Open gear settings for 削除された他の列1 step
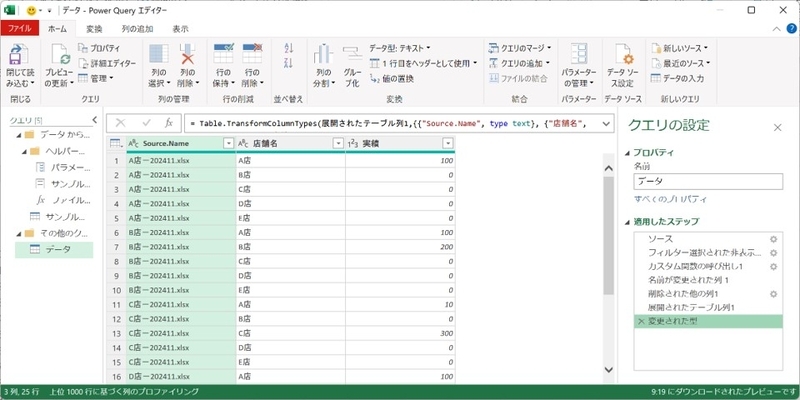The height and width of the screenshot is (400, 800). click(x=773, y=294)
